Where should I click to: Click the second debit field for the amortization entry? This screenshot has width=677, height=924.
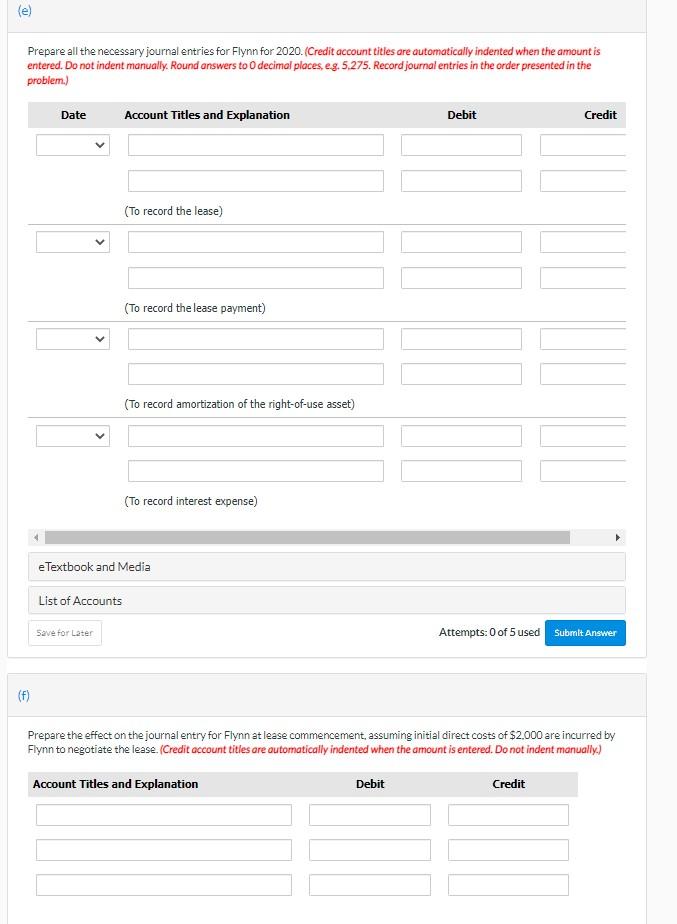[x=461, y=374]
